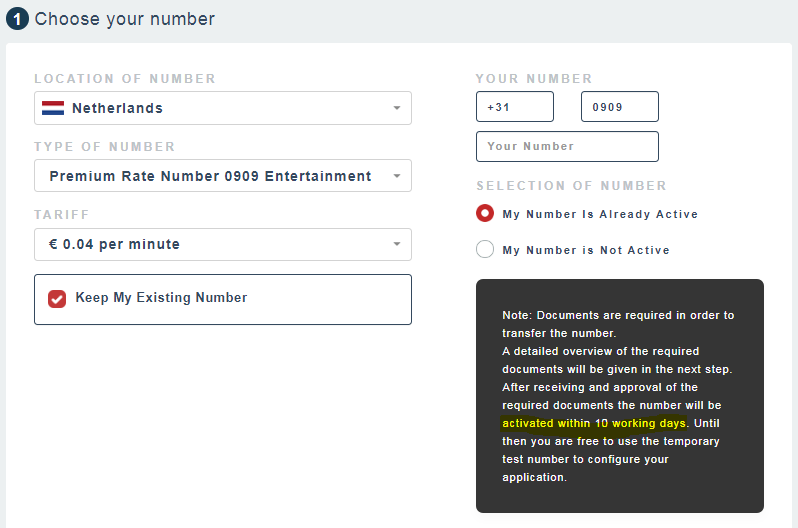Click the Your Number input field
This screenshot has width=798, height=528.
tap(567, 147)
